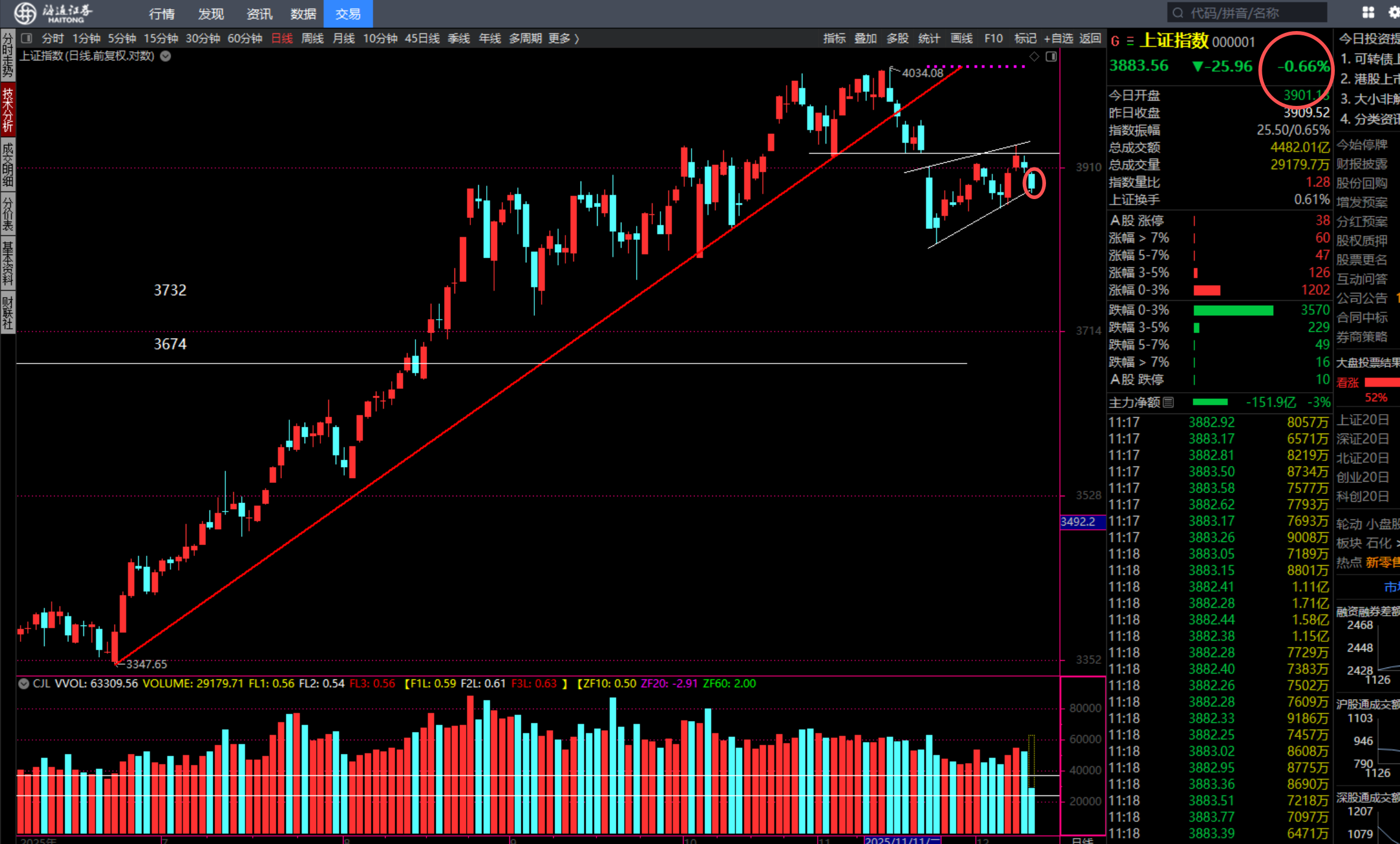Click the red G icon beside 上证指数
The height and width of the screenshot is (844, 1400).
coord(1115,41)
